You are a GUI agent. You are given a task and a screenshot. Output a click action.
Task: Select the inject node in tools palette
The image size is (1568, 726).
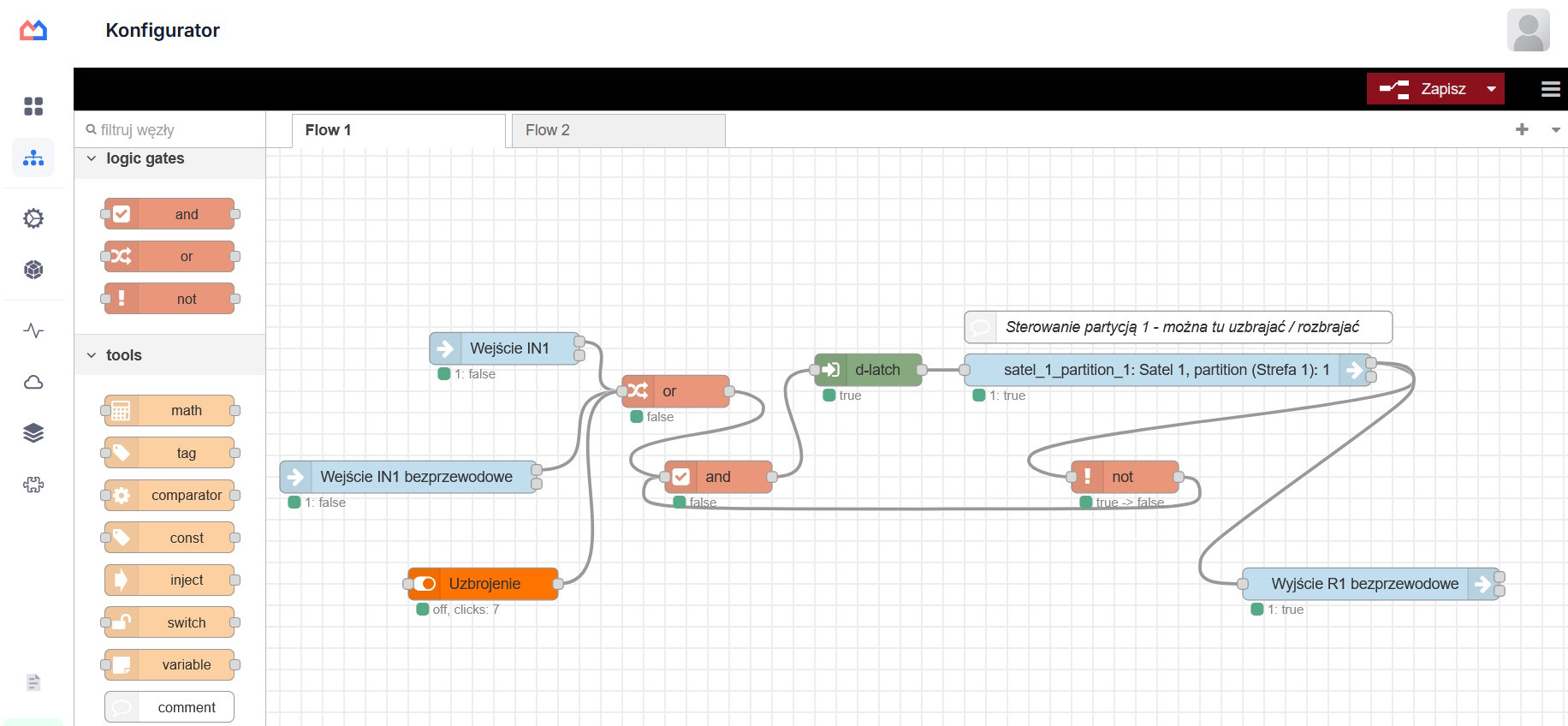pos(169,580)
